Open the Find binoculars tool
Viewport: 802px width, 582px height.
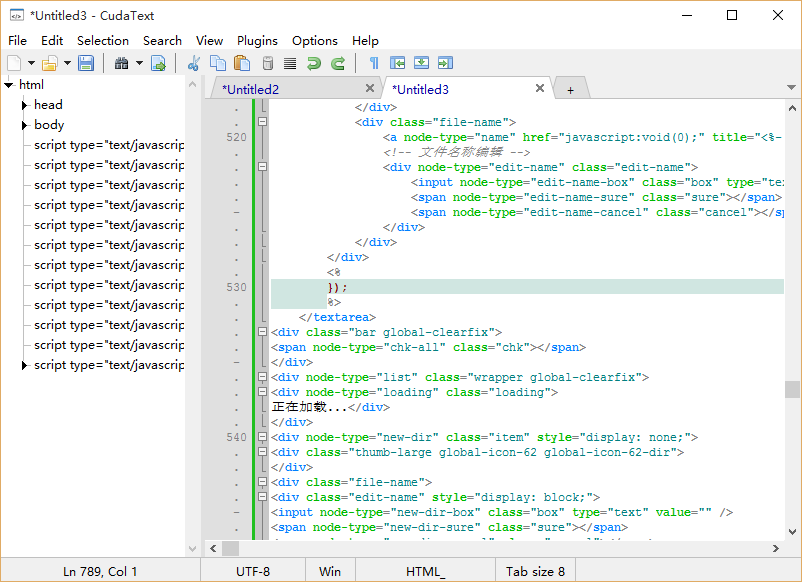121,64
